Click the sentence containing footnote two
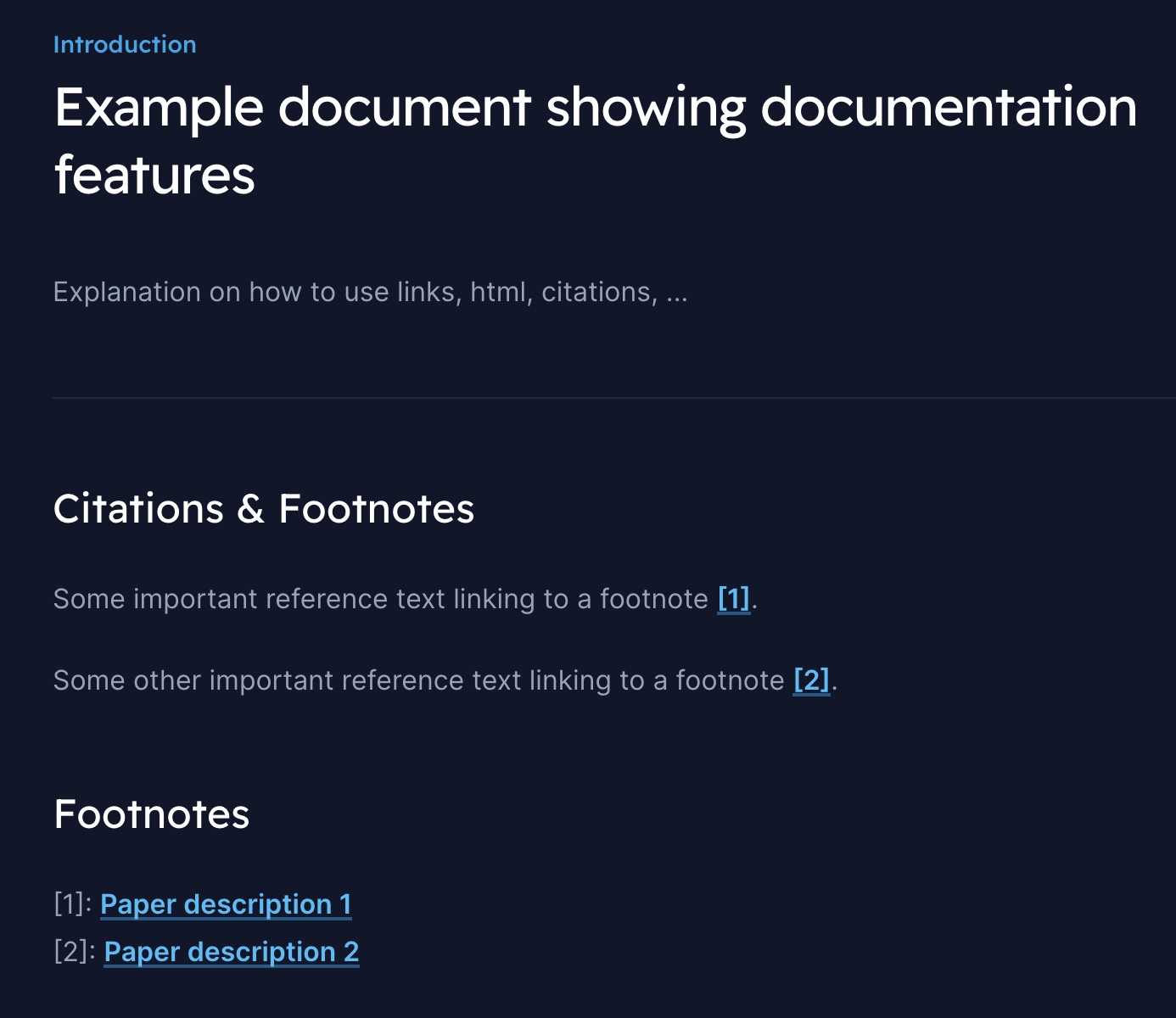 (x=416, y=680)
